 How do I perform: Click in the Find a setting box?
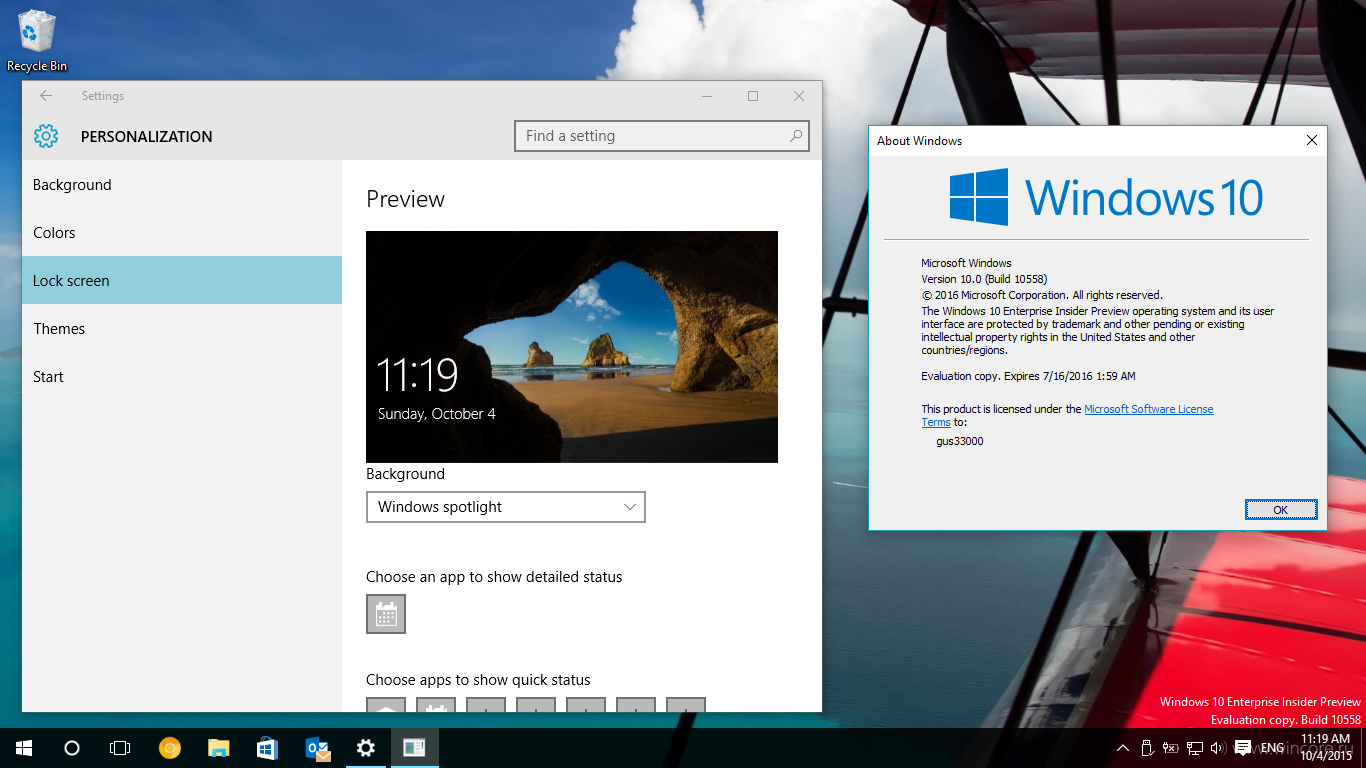(x=662, y=136)
